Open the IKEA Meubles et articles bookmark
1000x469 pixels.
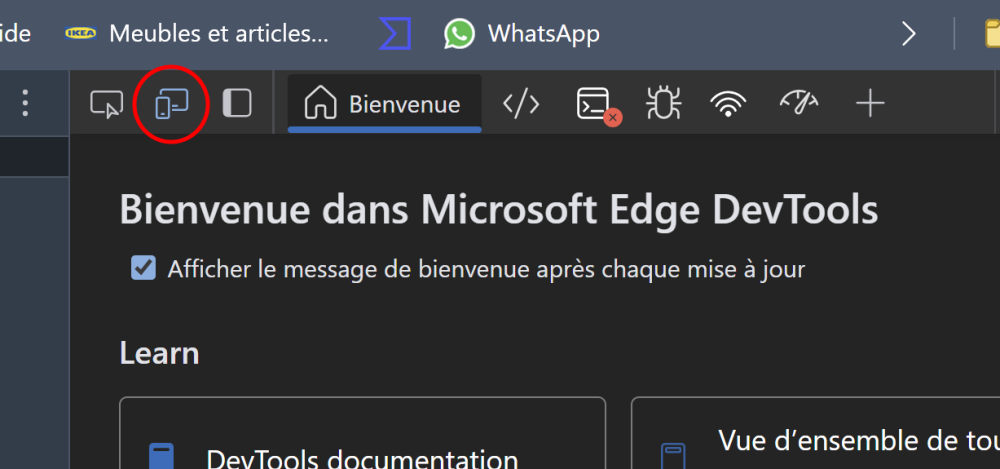click(x=198, y=34)
